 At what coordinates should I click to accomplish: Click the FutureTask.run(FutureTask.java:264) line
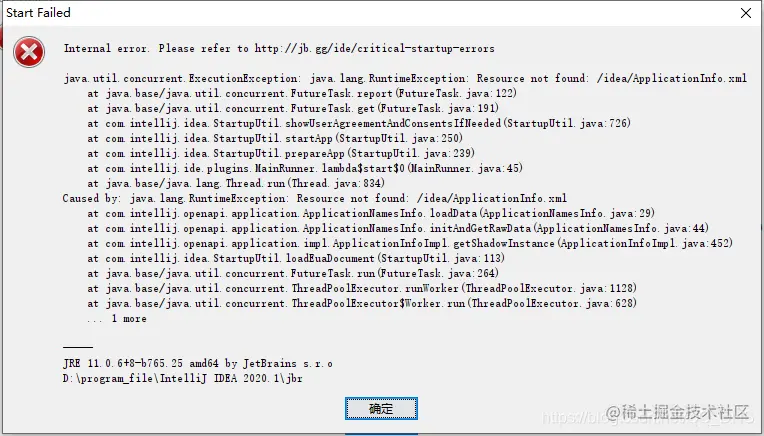[293, 273]
